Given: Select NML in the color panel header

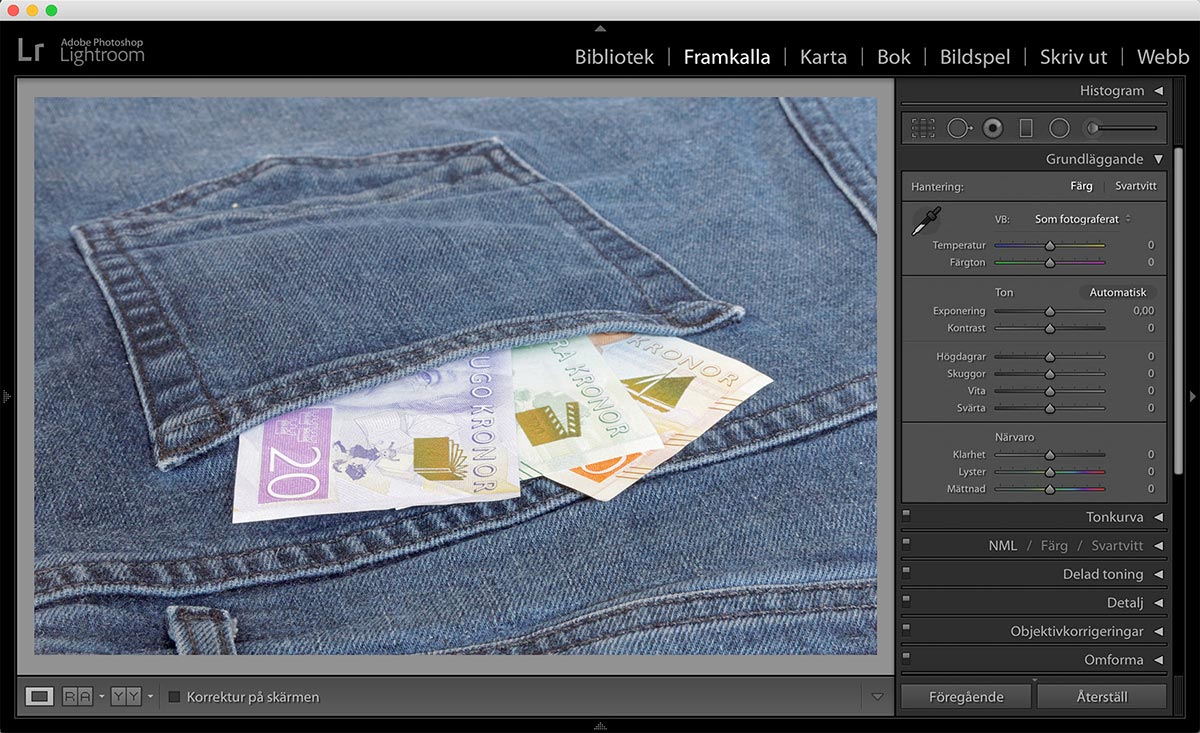Looking at the screenshot, I should [1003, 546].
